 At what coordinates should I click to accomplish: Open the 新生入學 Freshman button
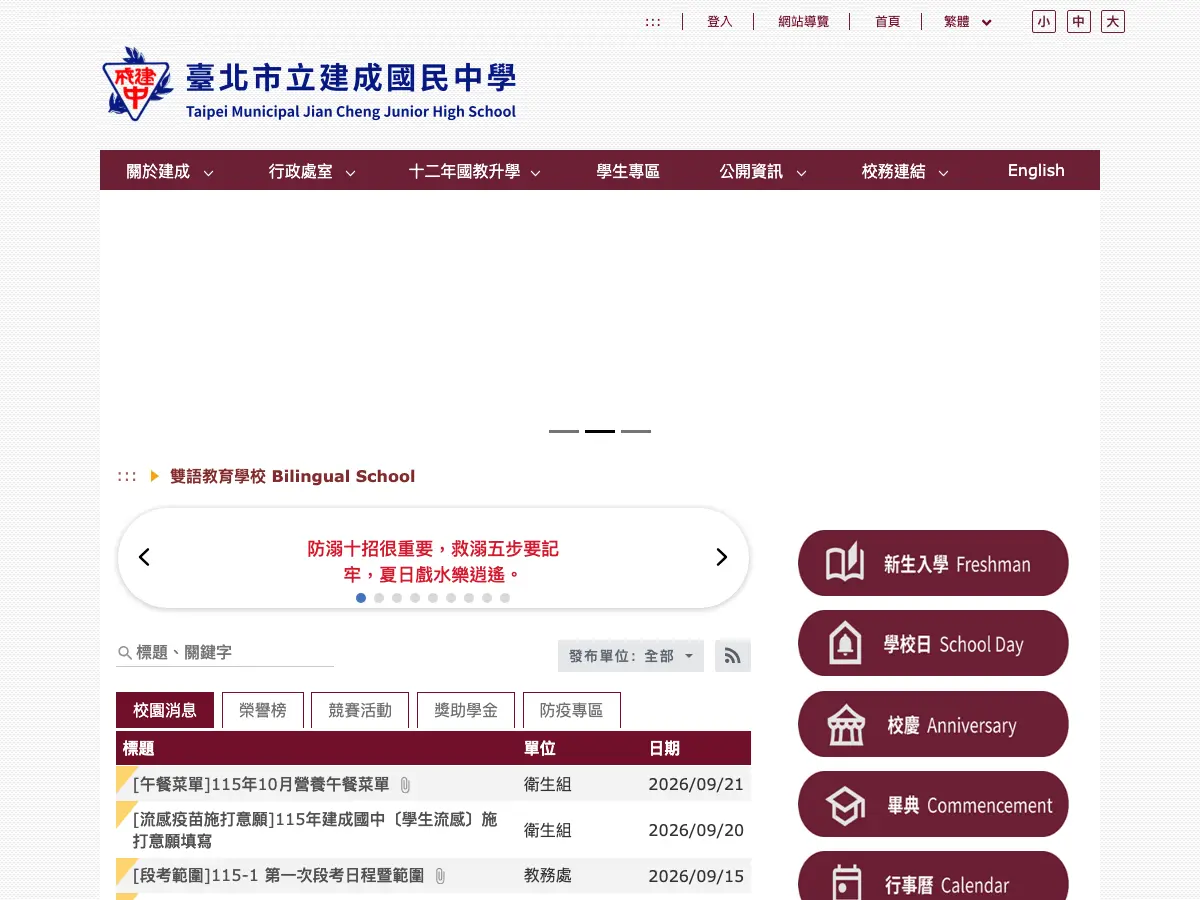click(933, 563)
